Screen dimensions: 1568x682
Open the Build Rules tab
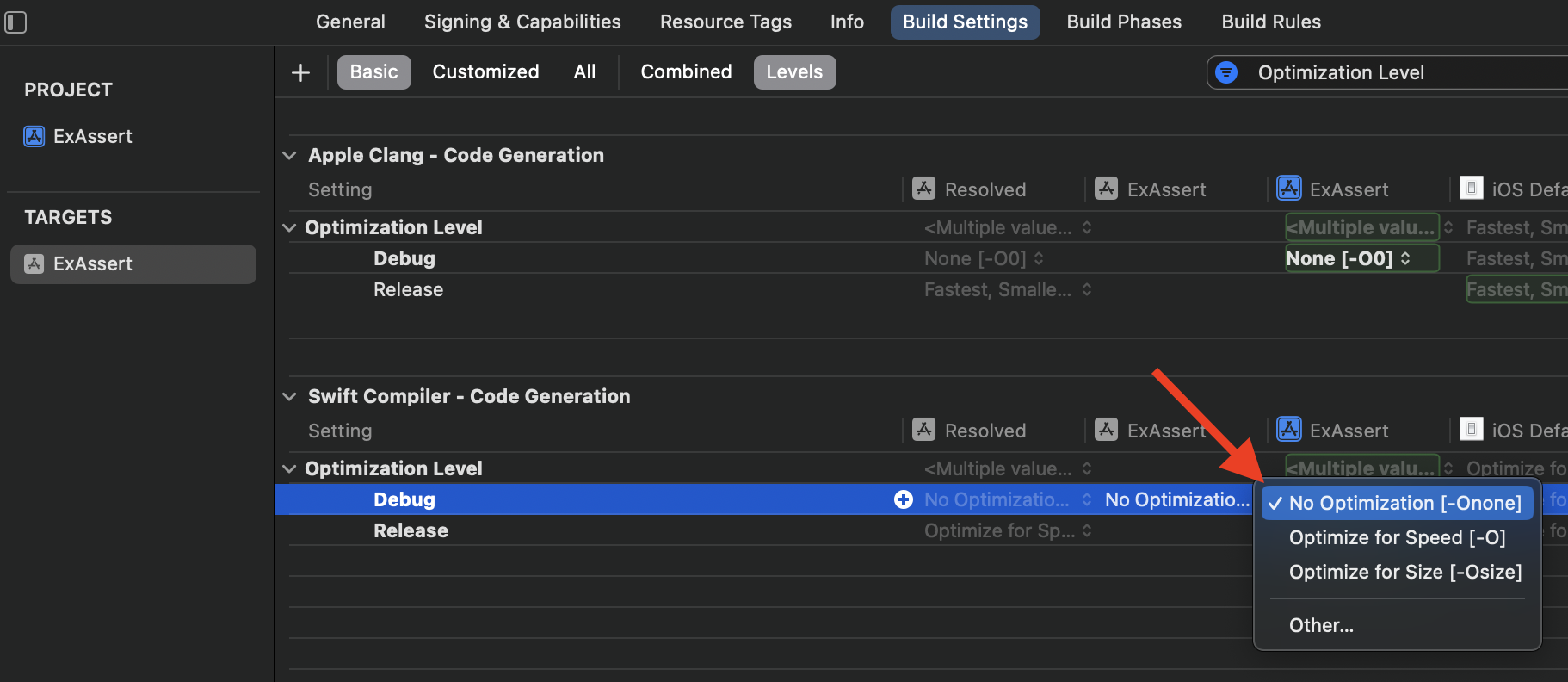click(x=1271, y=22)
